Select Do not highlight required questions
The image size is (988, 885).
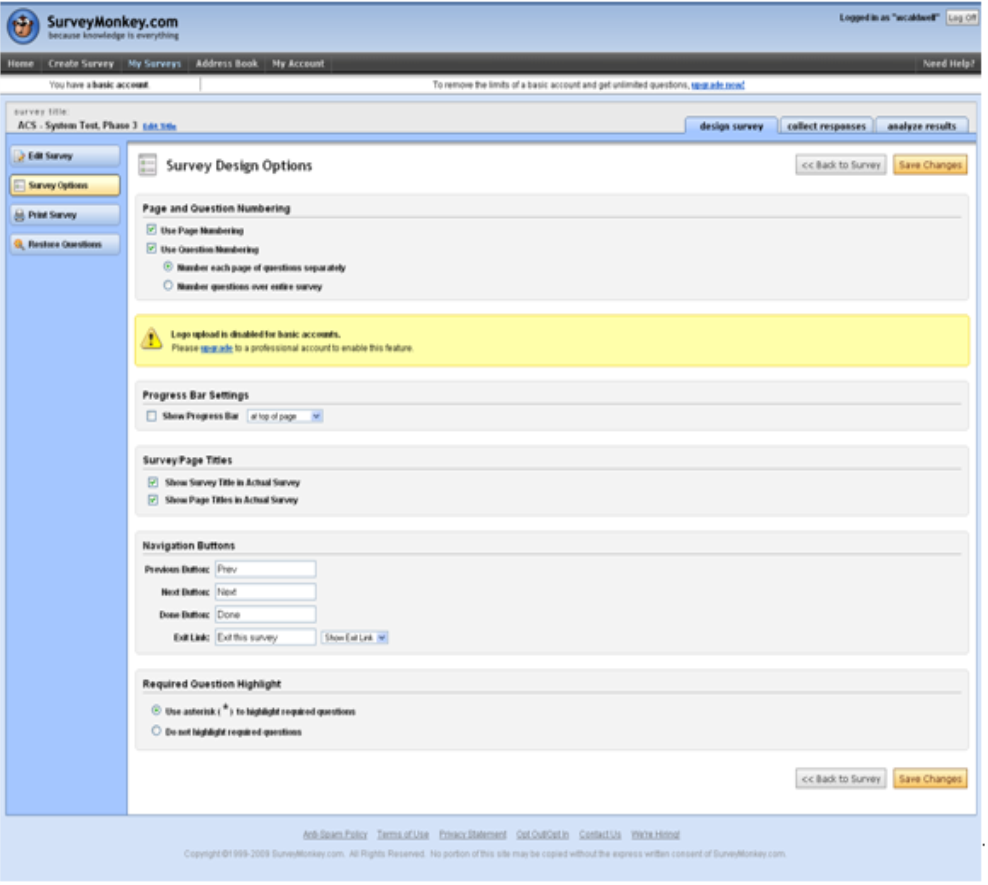[155, 731]
